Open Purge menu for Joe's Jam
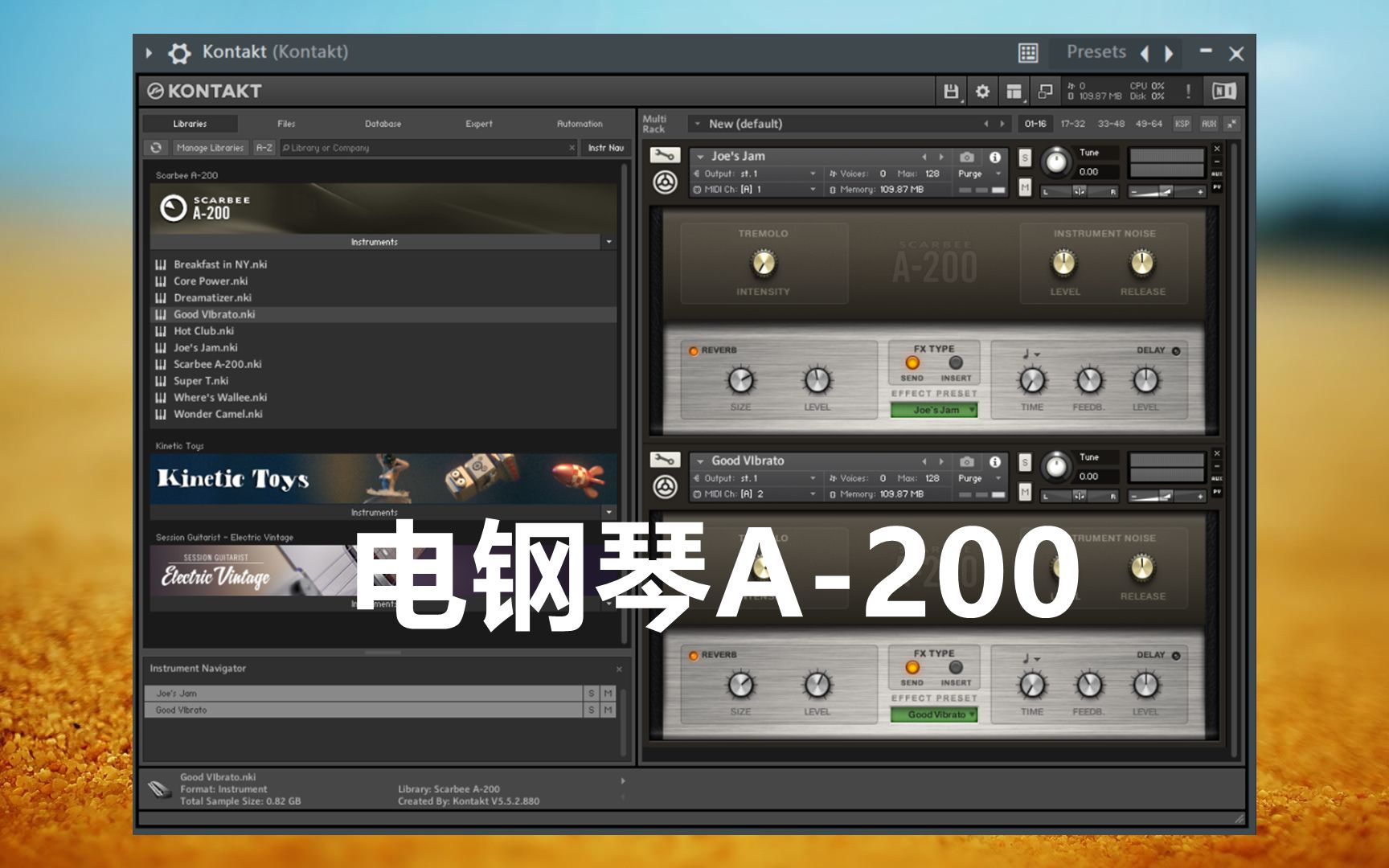1389x868 pixels. [979, 174]
